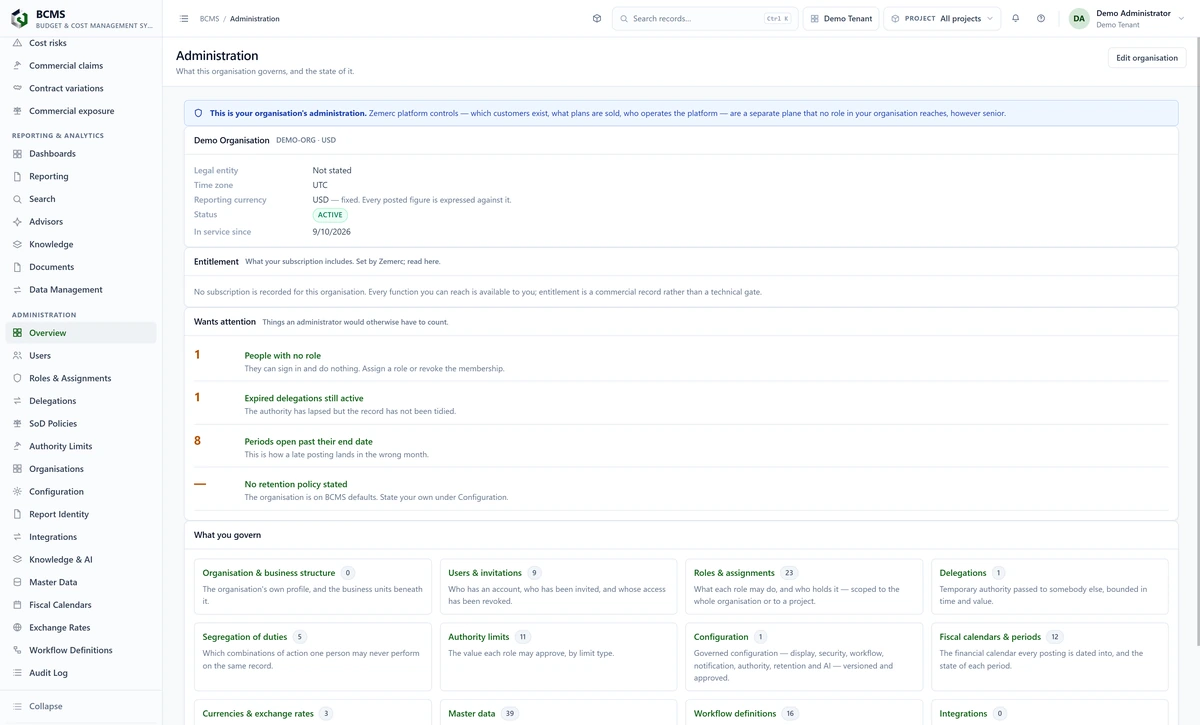Open Workflow definitions card
This screenshot has width=1200, height=725.
804,713
